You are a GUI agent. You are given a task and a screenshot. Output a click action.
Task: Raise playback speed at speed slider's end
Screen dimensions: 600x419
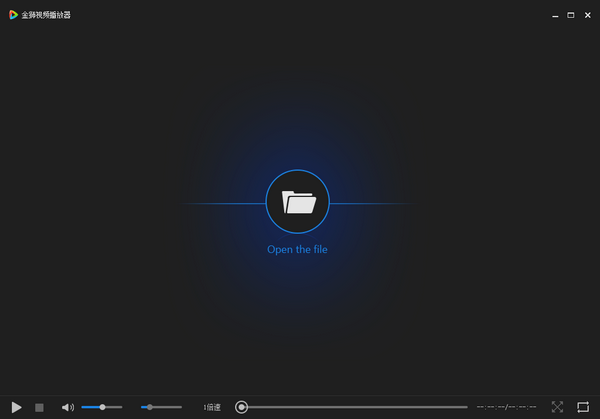tap(181, 407)
